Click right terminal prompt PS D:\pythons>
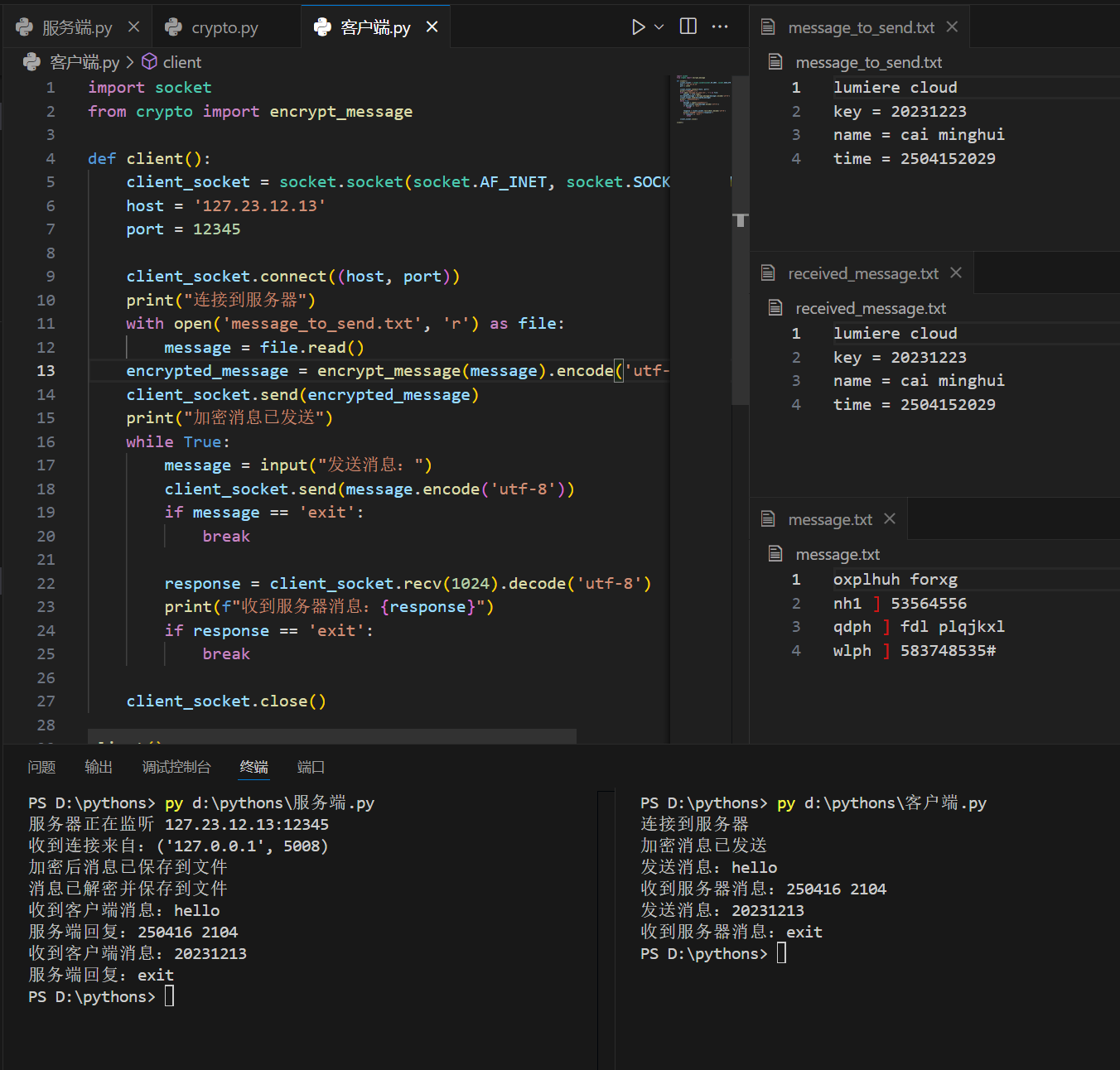1120x1070 pixels. click(704, 954)
